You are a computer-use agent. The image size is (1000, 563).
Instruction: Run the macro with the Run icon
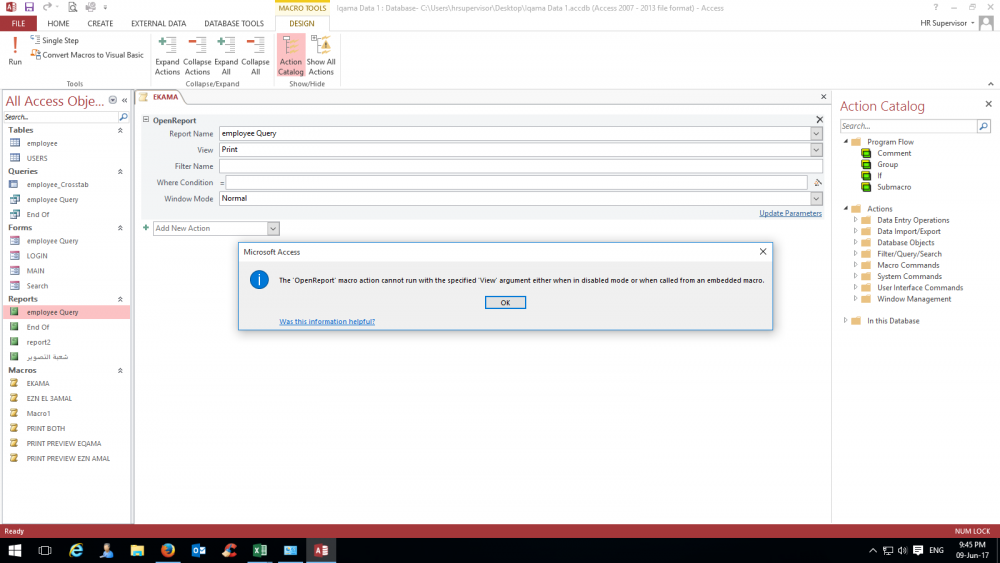(15, 51)
